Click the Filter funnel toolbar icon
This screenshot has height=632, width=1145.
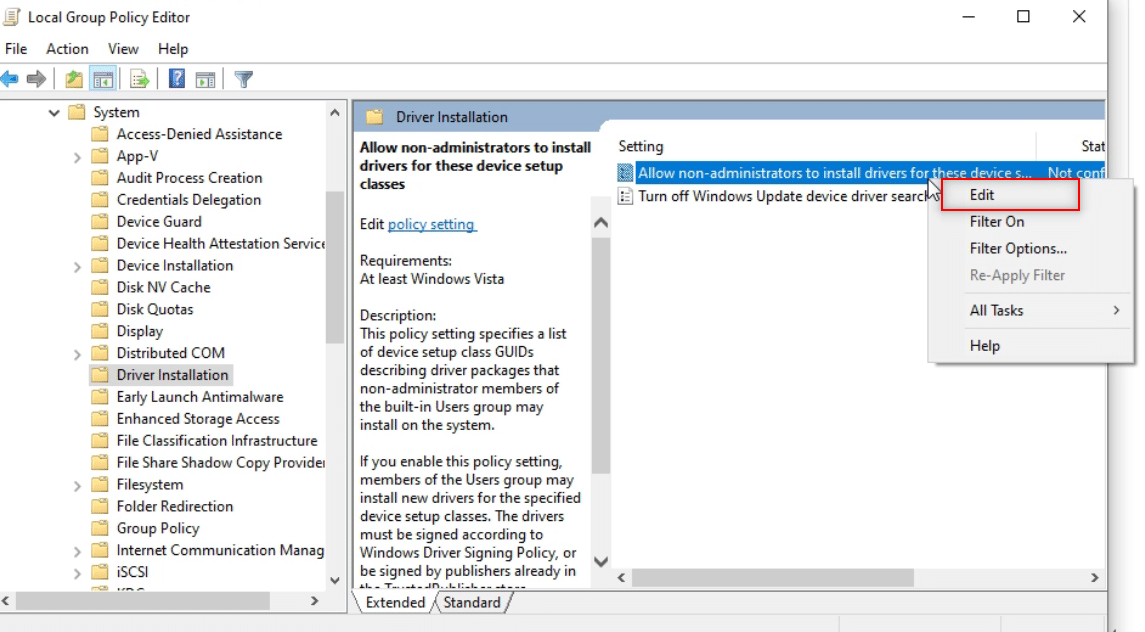point(244,79)
